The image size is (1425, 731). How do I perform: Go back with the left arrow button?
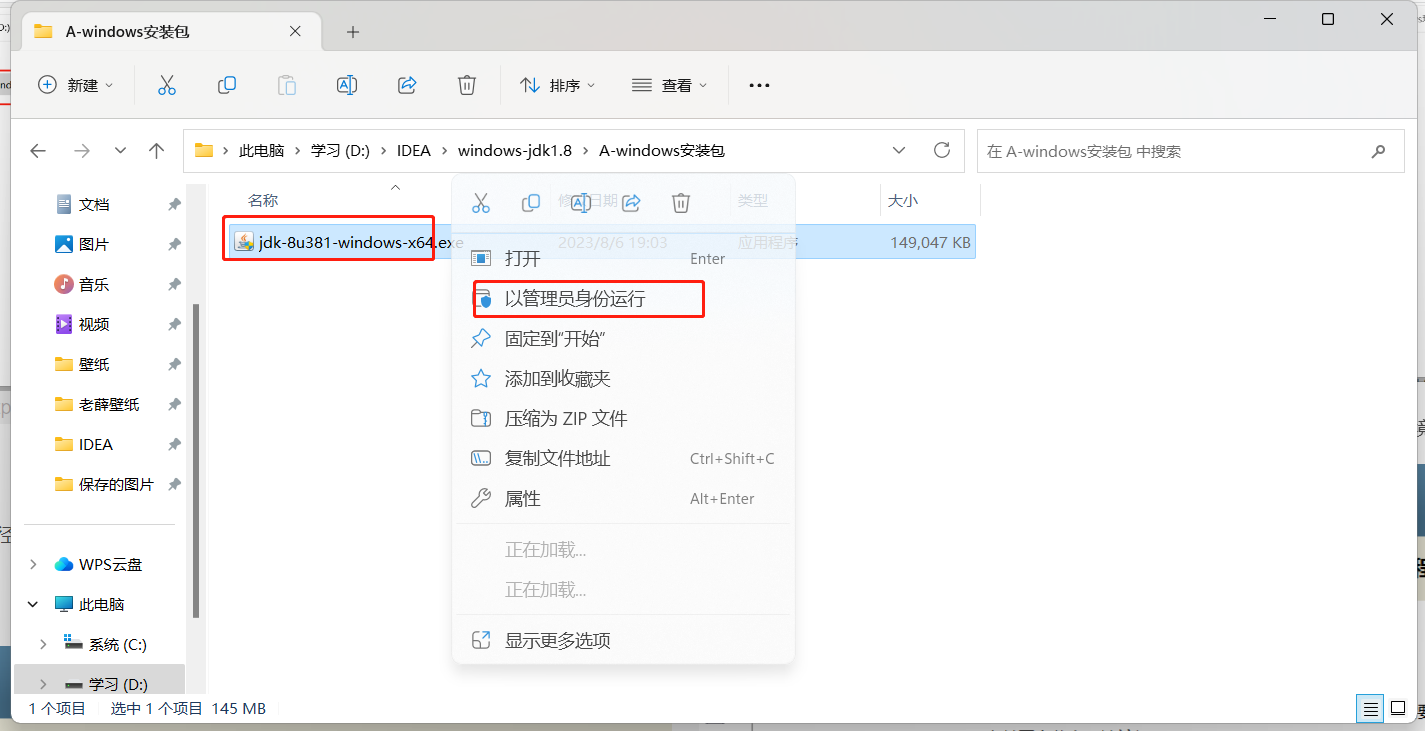click(38, 151)
